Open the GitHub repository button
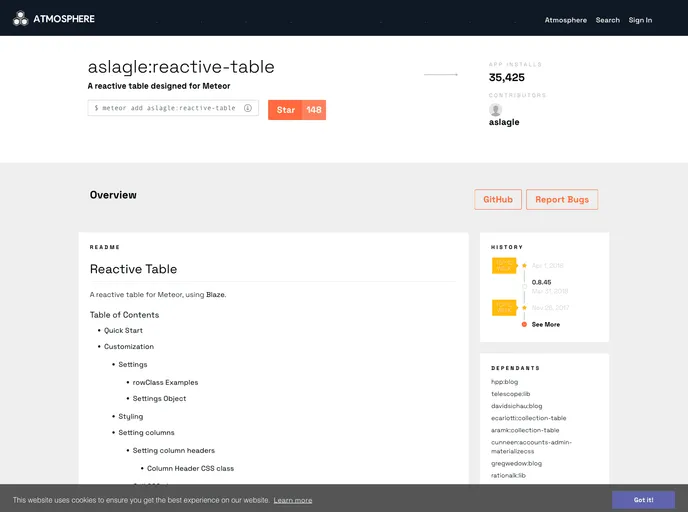 (498, 200)
